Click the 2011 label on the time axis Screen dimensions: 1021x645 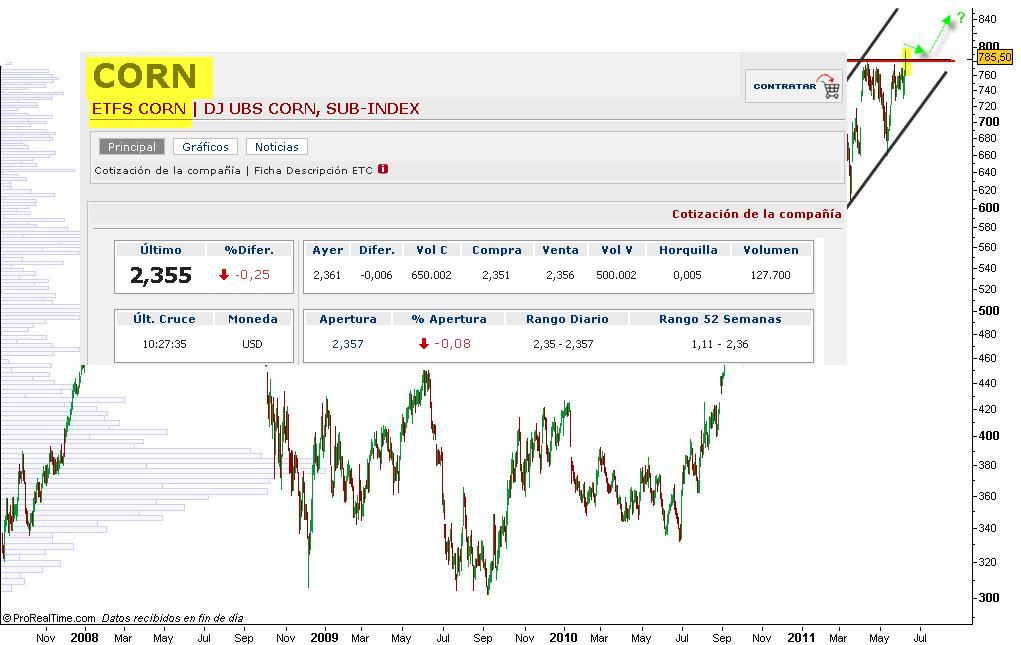[x=801, y=637]
